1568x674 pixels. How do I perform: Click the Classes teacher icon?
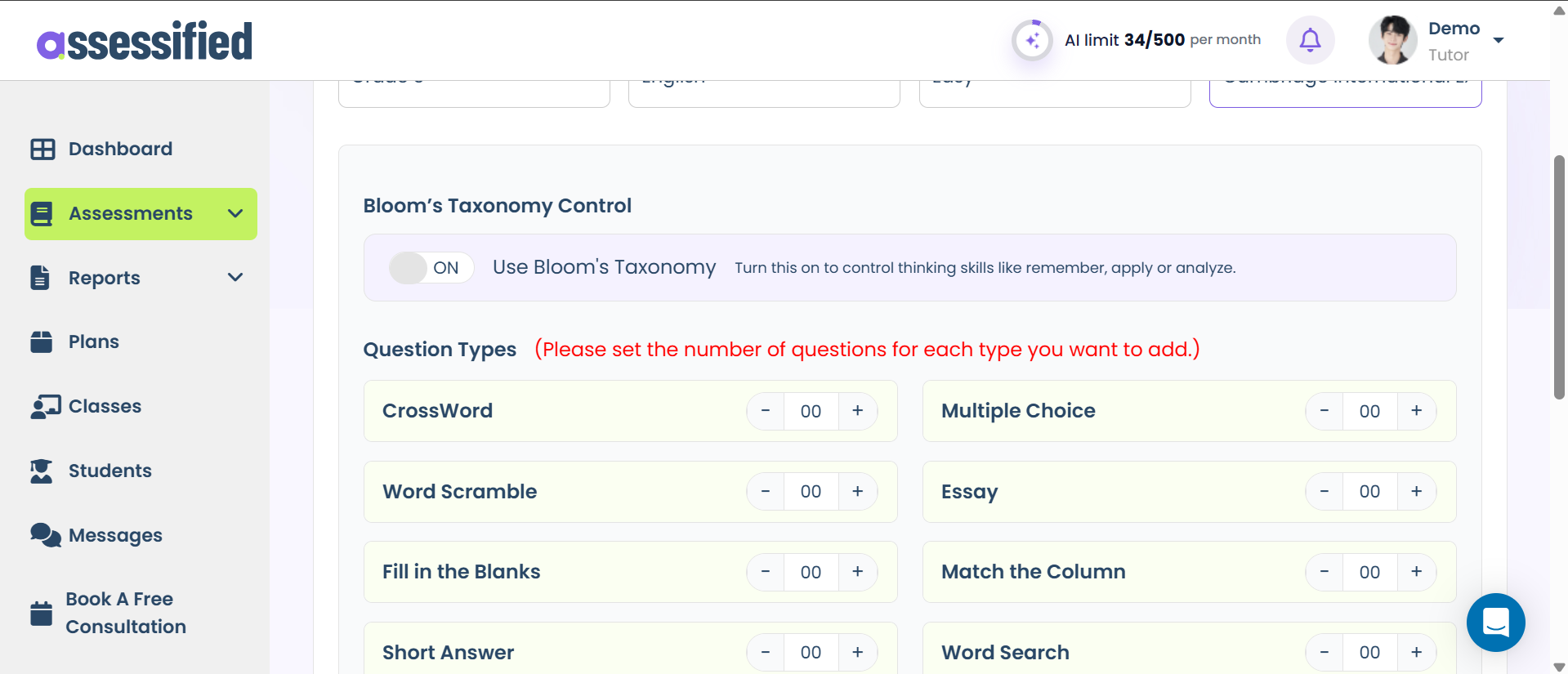click(x=46, y=406)
